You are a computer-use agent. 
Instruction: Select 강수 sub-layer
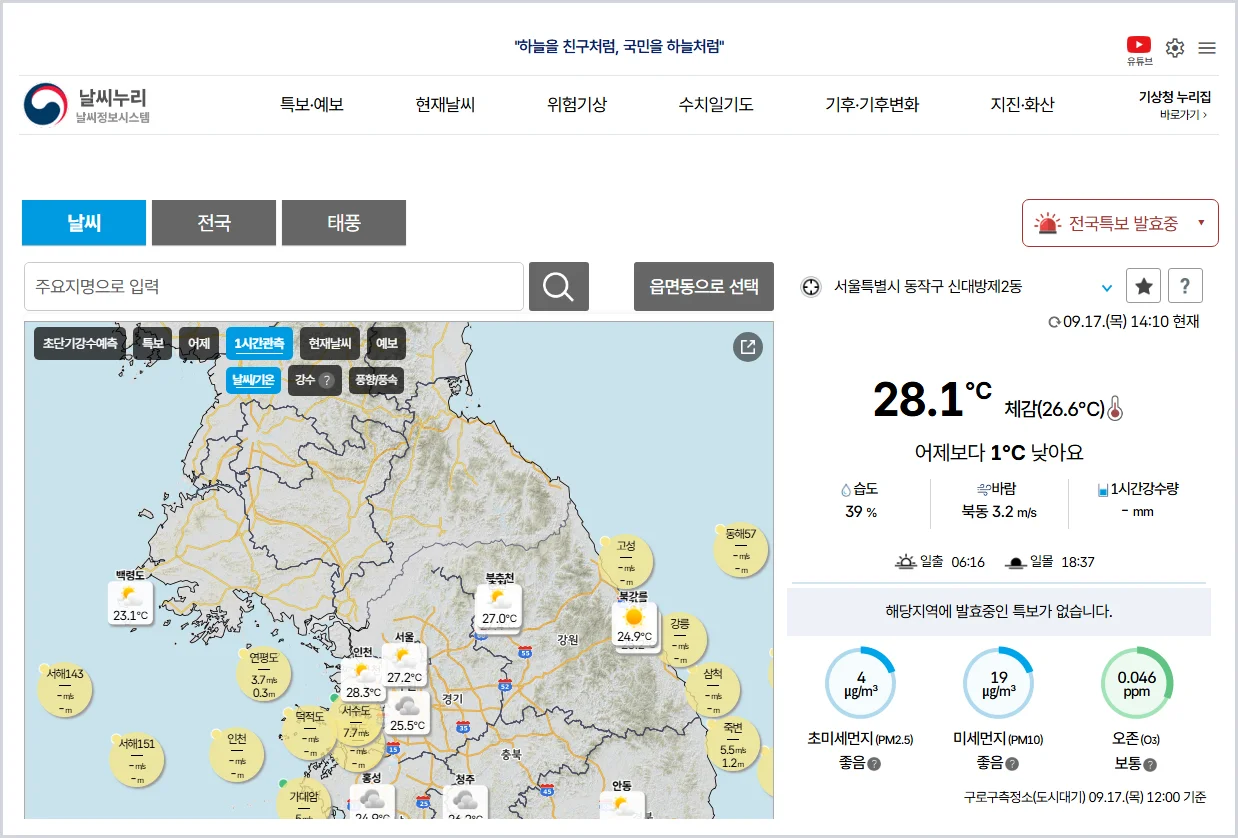tap(315, 380)
